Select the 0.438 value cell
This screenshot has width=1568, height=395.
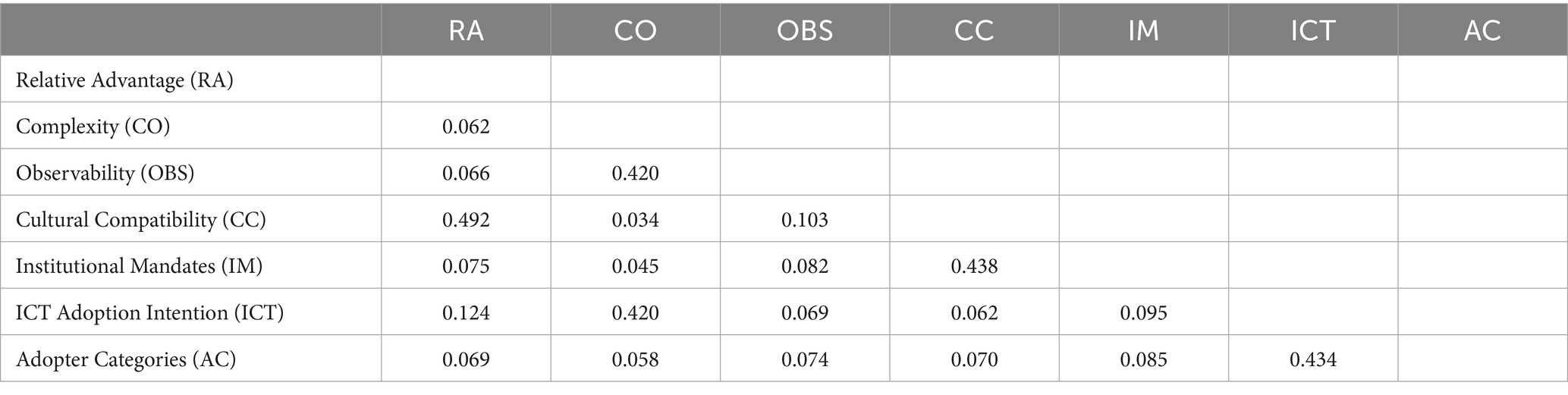tap(974, 266)
